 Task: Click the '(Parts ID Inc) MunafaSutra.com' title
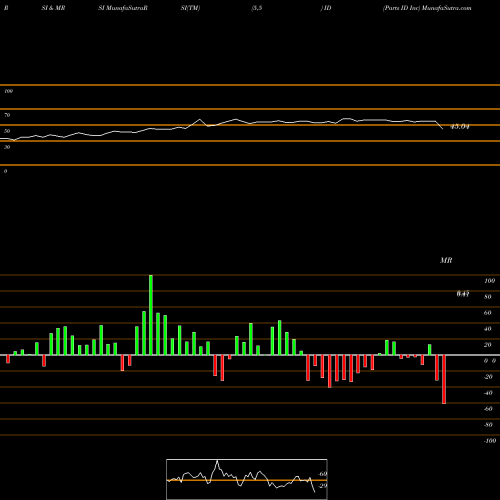coord(427,8)
